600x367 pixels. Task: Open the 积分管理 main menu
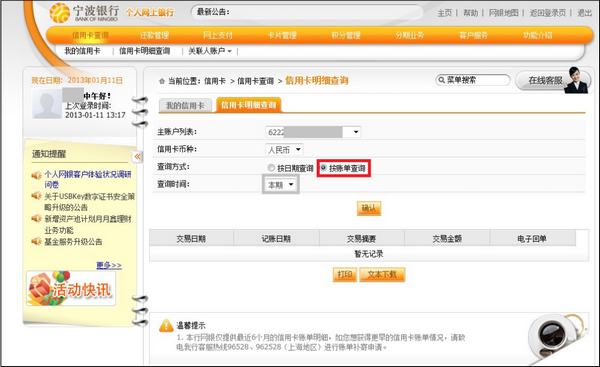[346, 35]
